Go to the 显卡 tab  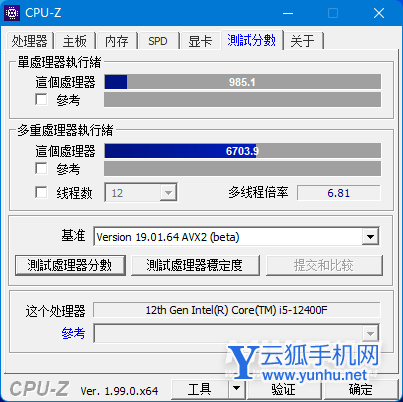click(x=200, y=41)
